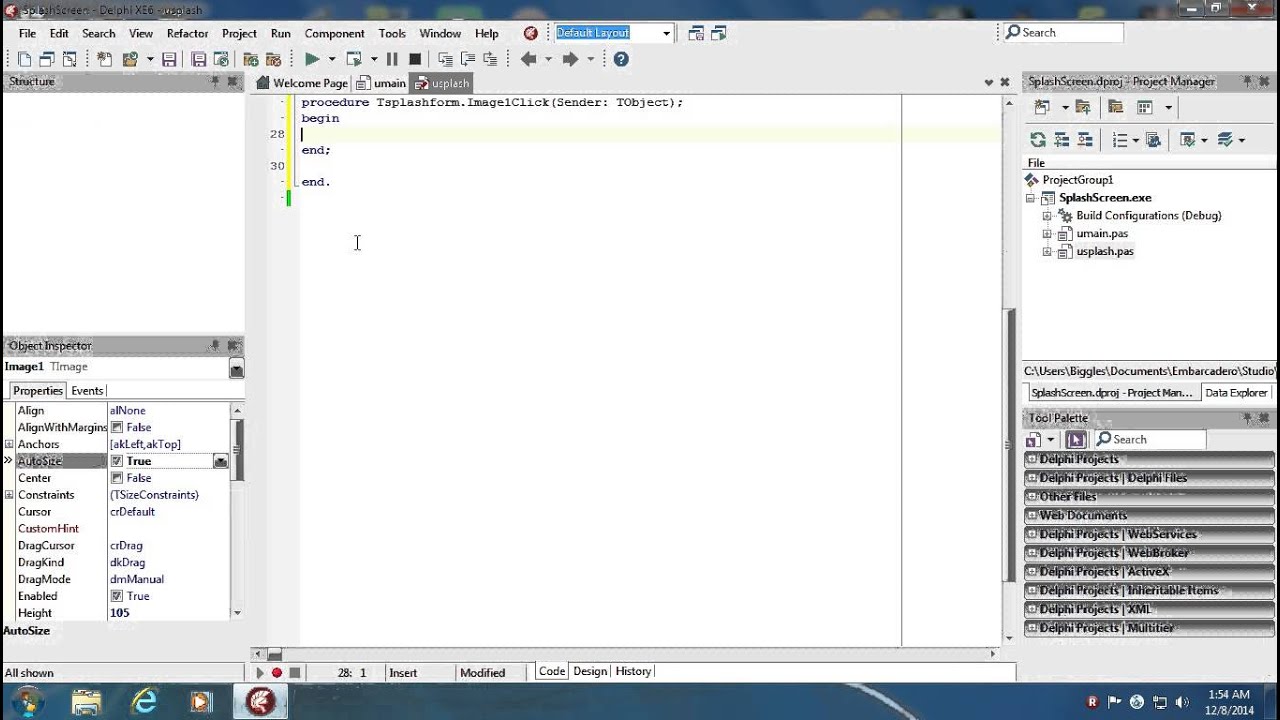Open dropdown arrow next to Open icon
Image resolution: width=1280 pixels, height=720 pixels.
click(x=150, y=59)
